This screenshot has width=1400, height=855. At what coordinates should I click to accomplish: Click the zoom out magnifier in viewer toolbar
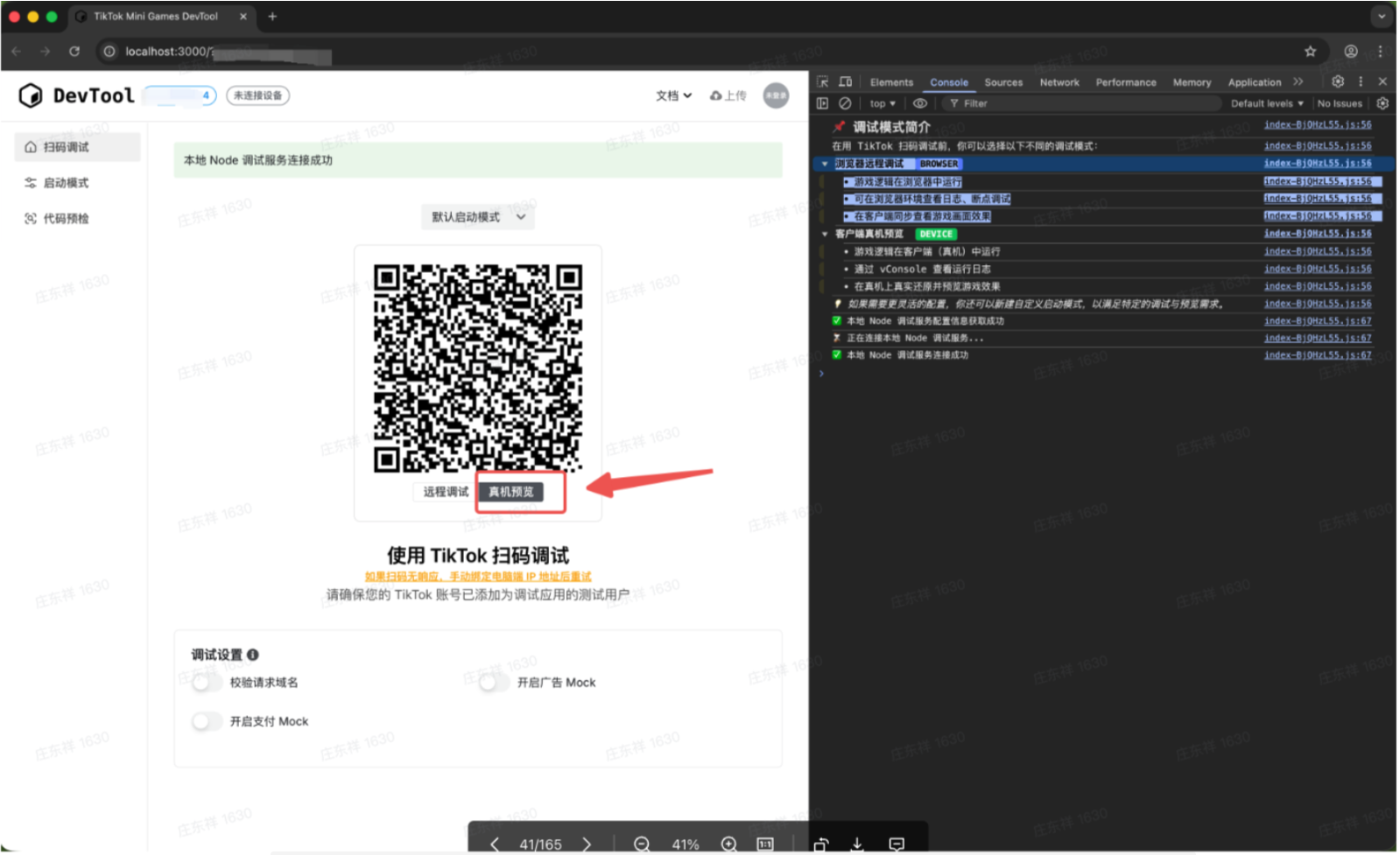coord(642,844)
